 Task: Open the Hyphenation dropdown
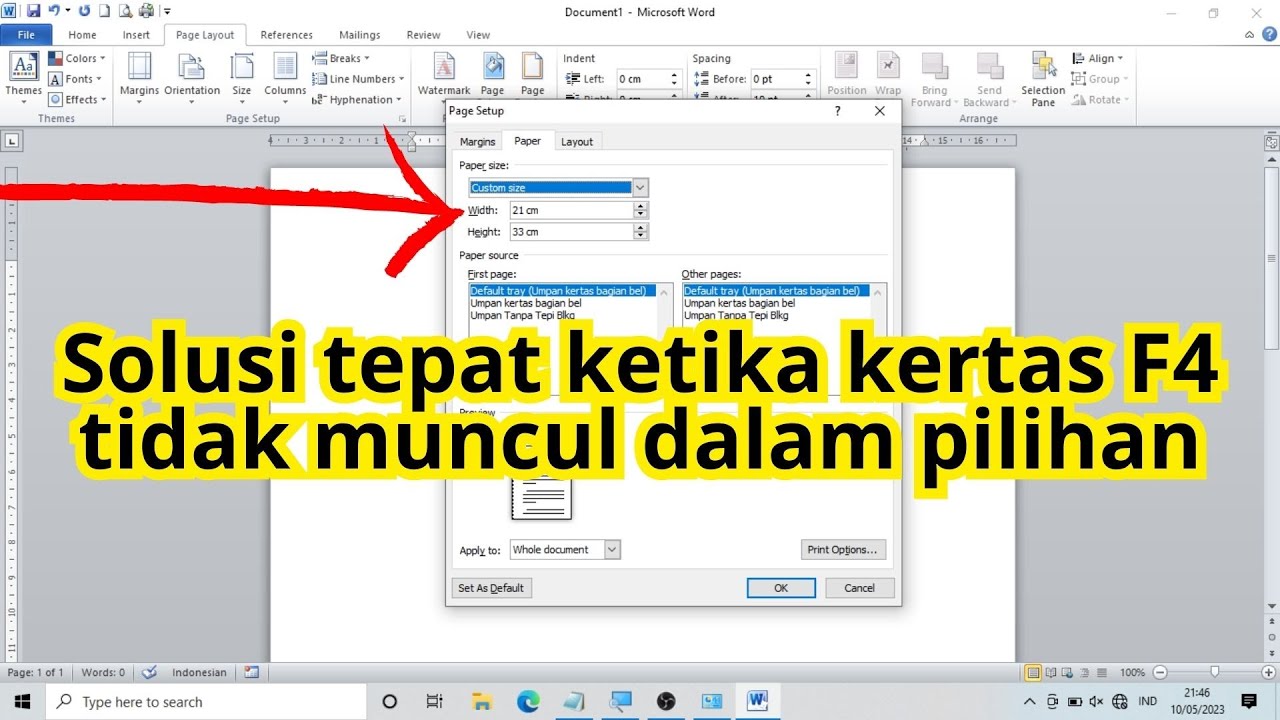357,99
